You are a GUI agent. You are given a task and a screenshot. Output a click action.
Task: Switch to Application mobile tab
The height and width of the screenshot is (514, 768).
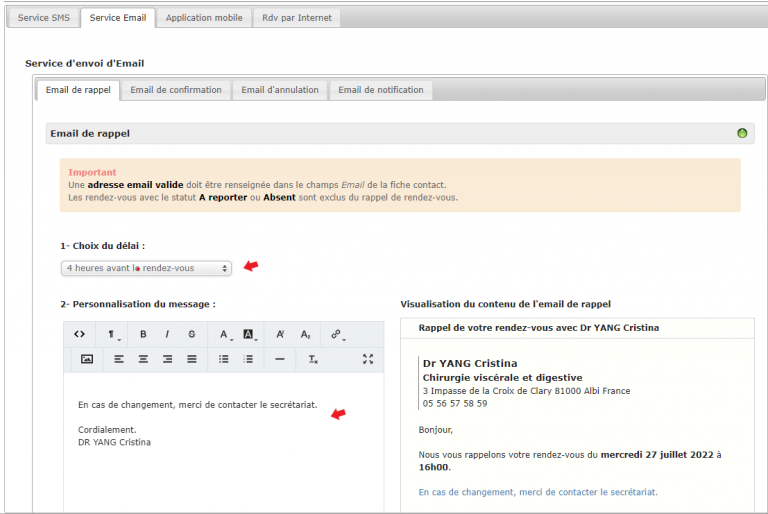[x=204, y=18]
